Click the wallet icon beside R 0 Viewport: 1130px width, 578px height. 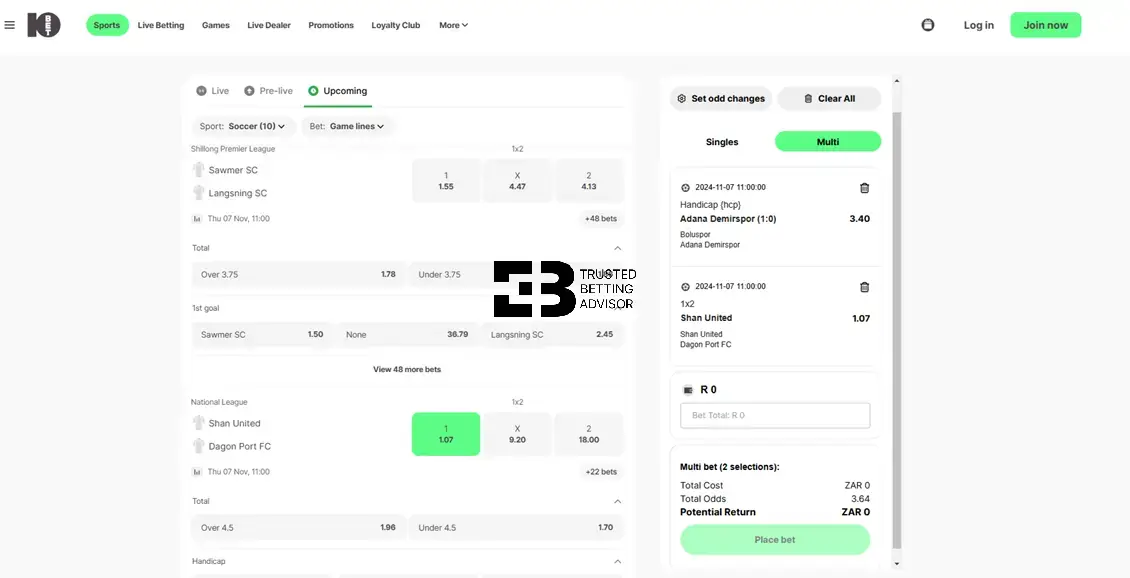[x=688, y=390]
